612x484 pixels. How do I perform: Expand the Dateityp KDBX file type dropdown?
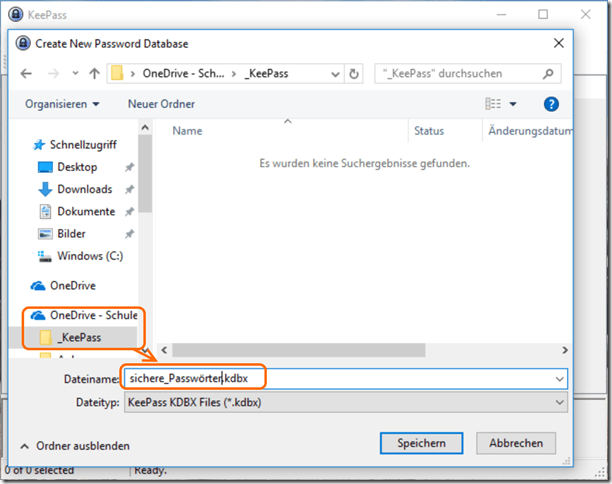pos(558,402)
